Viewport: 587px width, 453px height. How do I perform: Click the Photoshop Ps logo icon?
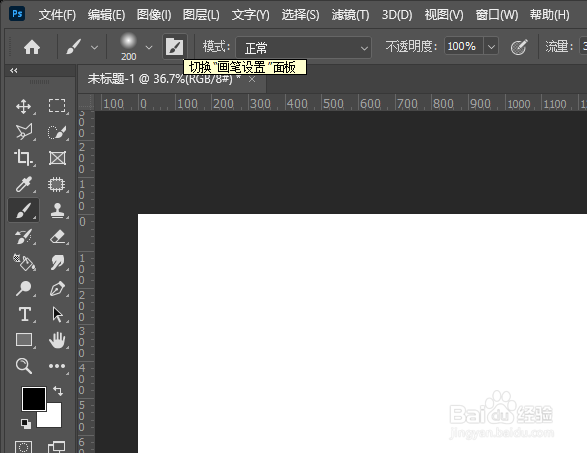pyautogui.click(x=17, y=14)
